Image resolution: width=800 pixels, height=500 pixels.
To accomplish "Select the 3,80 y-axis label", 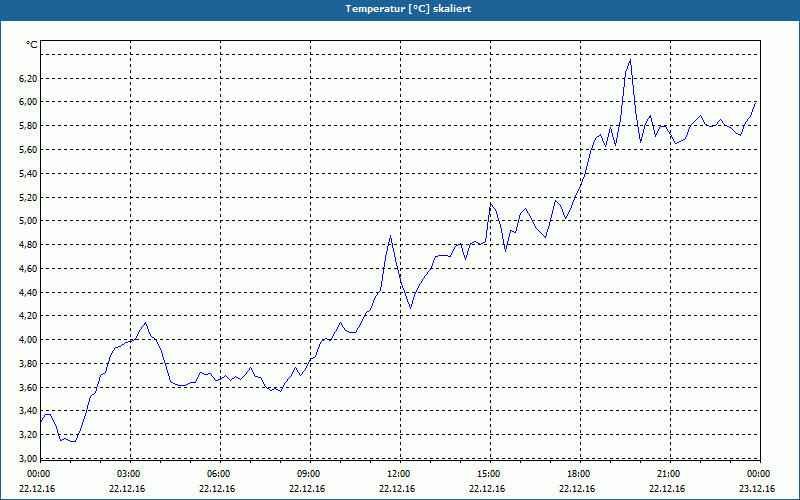I will pyautogui.click(x=29, y=363).
